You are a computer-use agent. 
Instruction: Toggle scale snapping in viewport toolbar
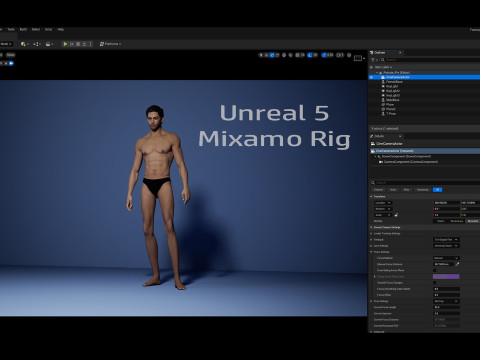[323, 55]
